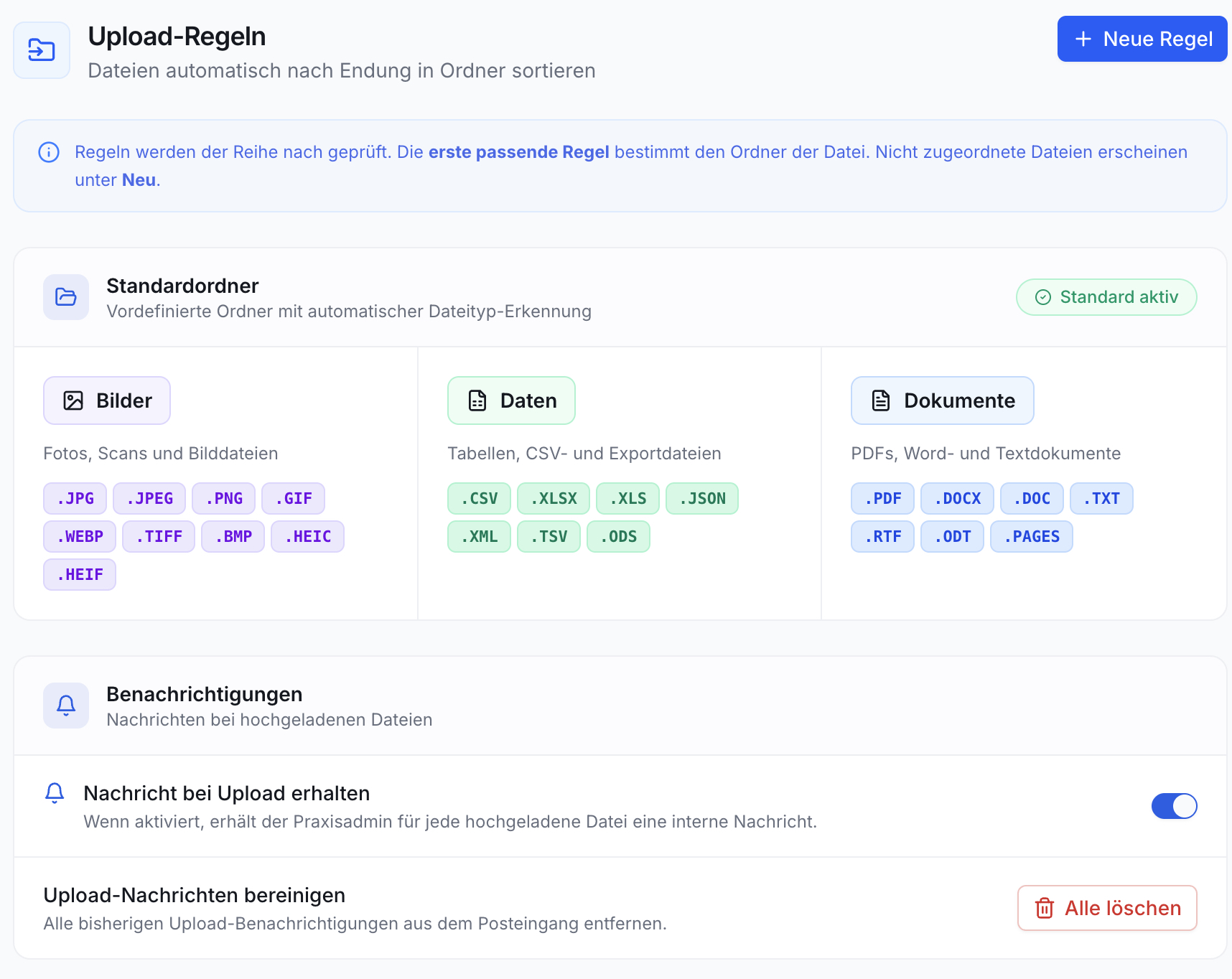Viewport: 1232px width, 979px height.
Task: Click 'PDFs, Word- und Textdokumente' description
Action: (986, 454)
